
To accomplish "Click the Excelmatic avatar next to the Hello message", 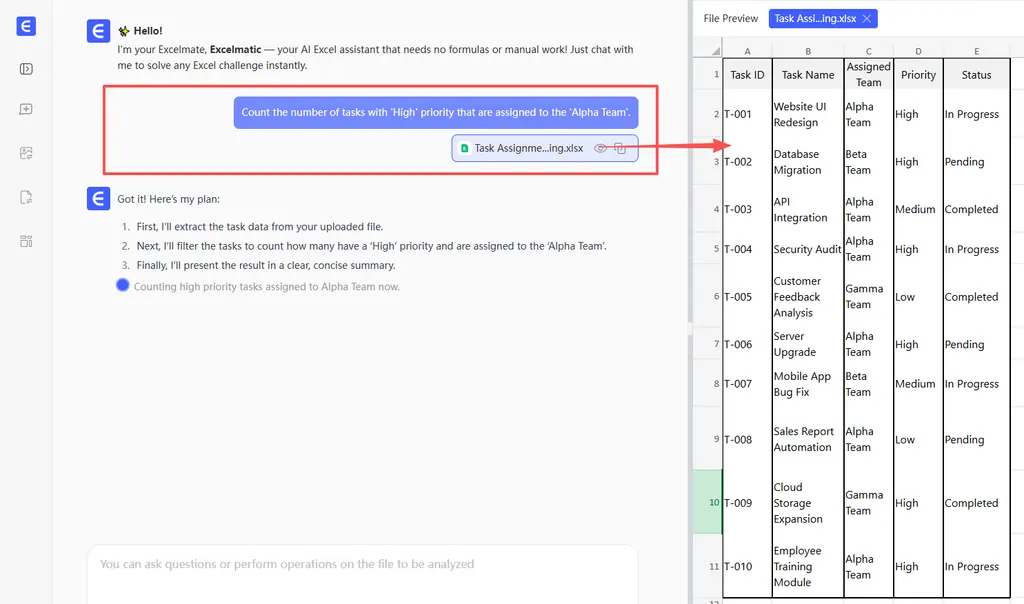I will (98, 31).
